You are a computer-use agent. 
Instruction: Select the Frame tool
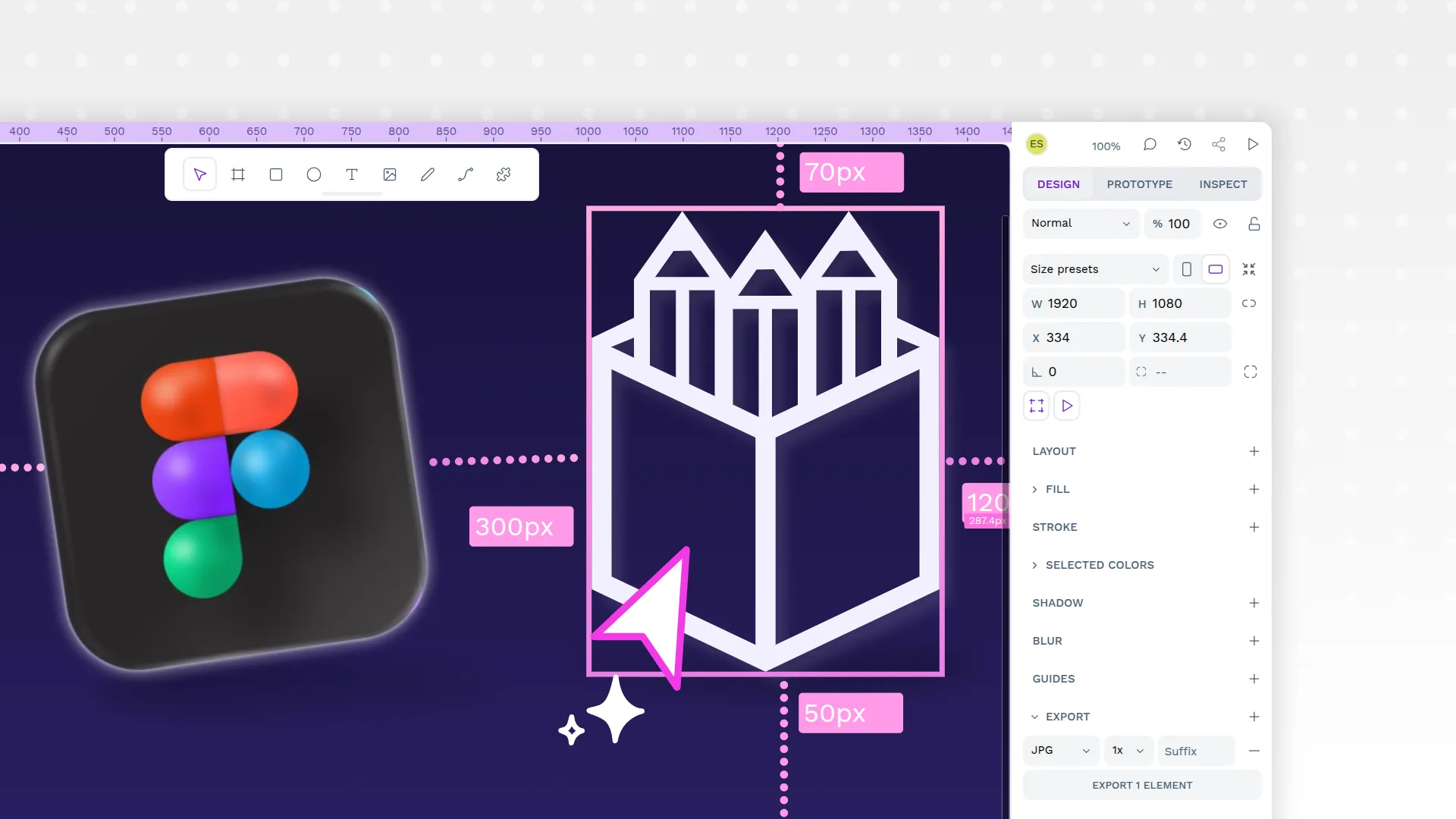point(238,174)
